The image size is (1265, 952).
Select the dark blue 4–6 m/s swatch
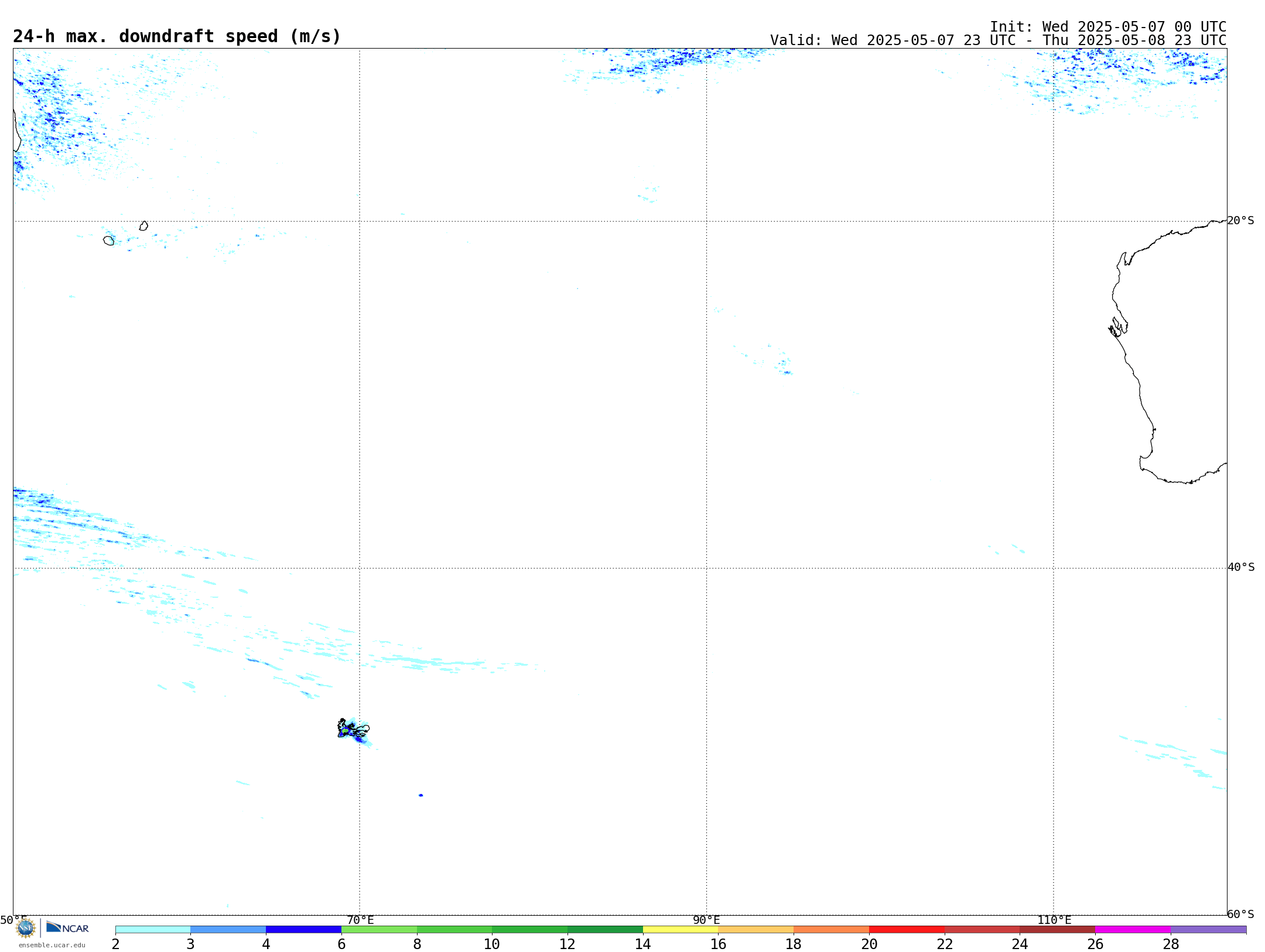point(303,930)
